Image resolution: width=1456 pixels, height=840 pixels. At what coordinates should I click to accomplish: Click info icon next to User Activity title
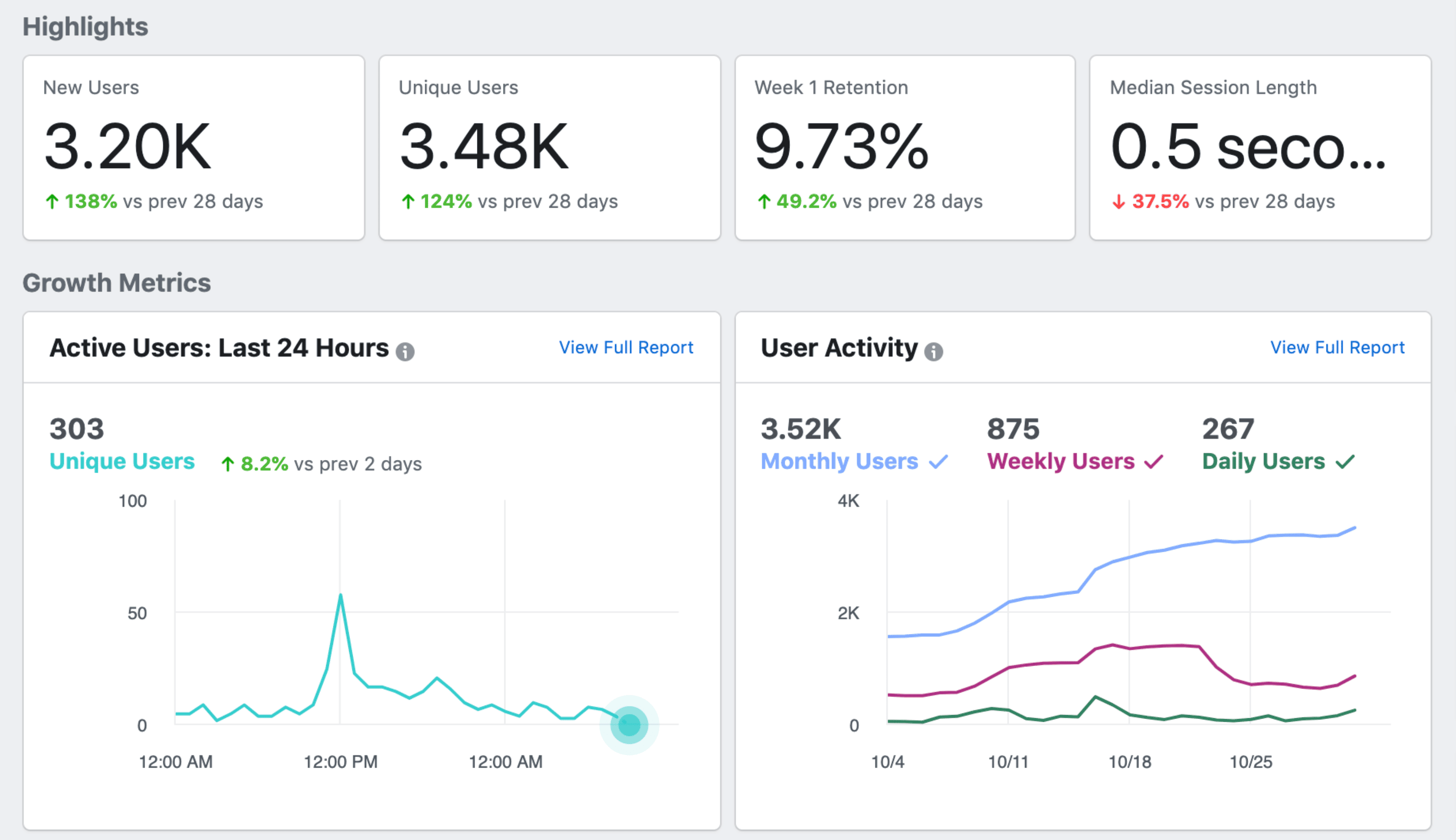click(x=933, y=351)
